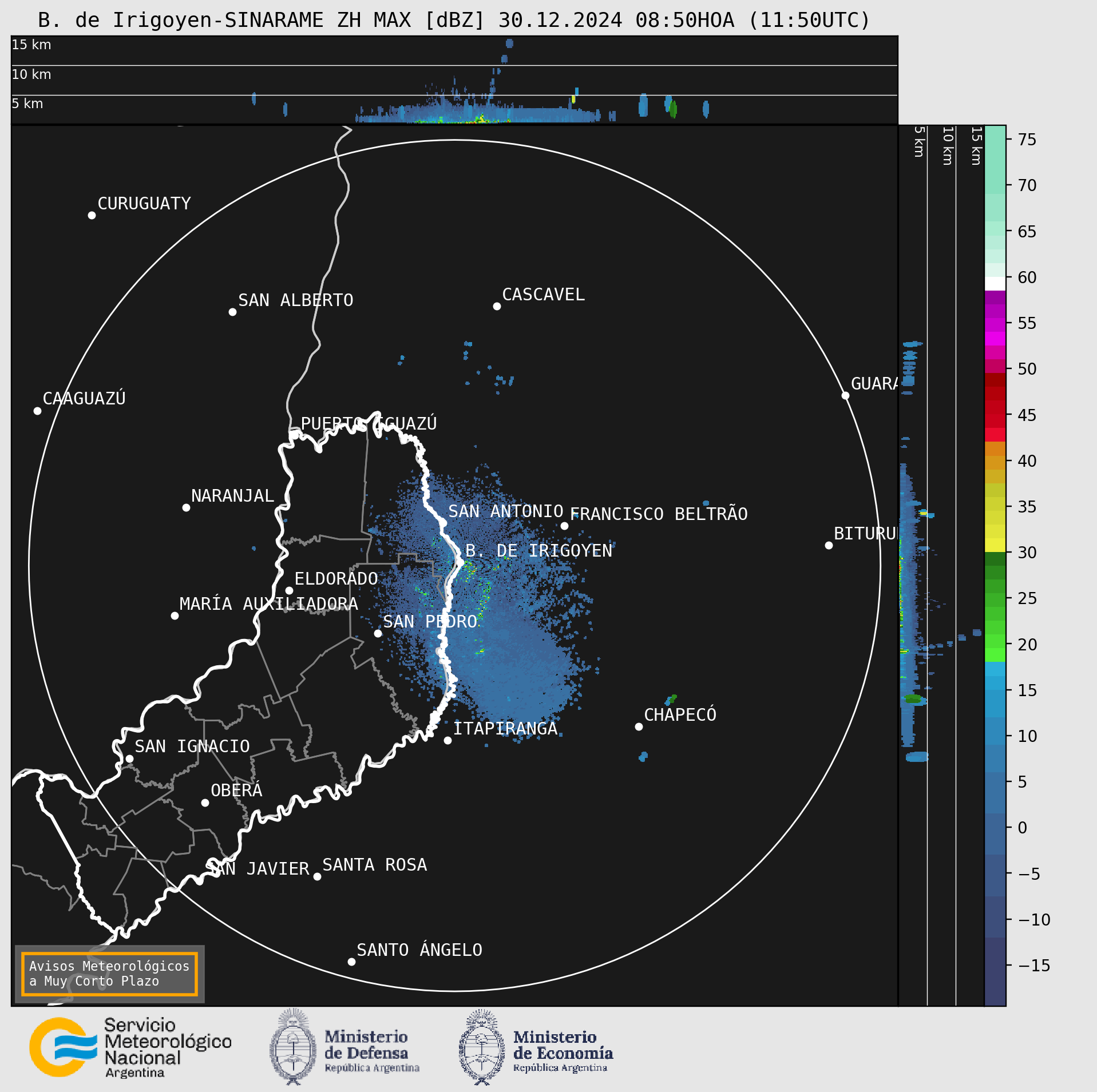This screenshot has width=1097, height=1092.
Task: Click the −15 dBZ colorbar tick label
Action: point(1034,966)
